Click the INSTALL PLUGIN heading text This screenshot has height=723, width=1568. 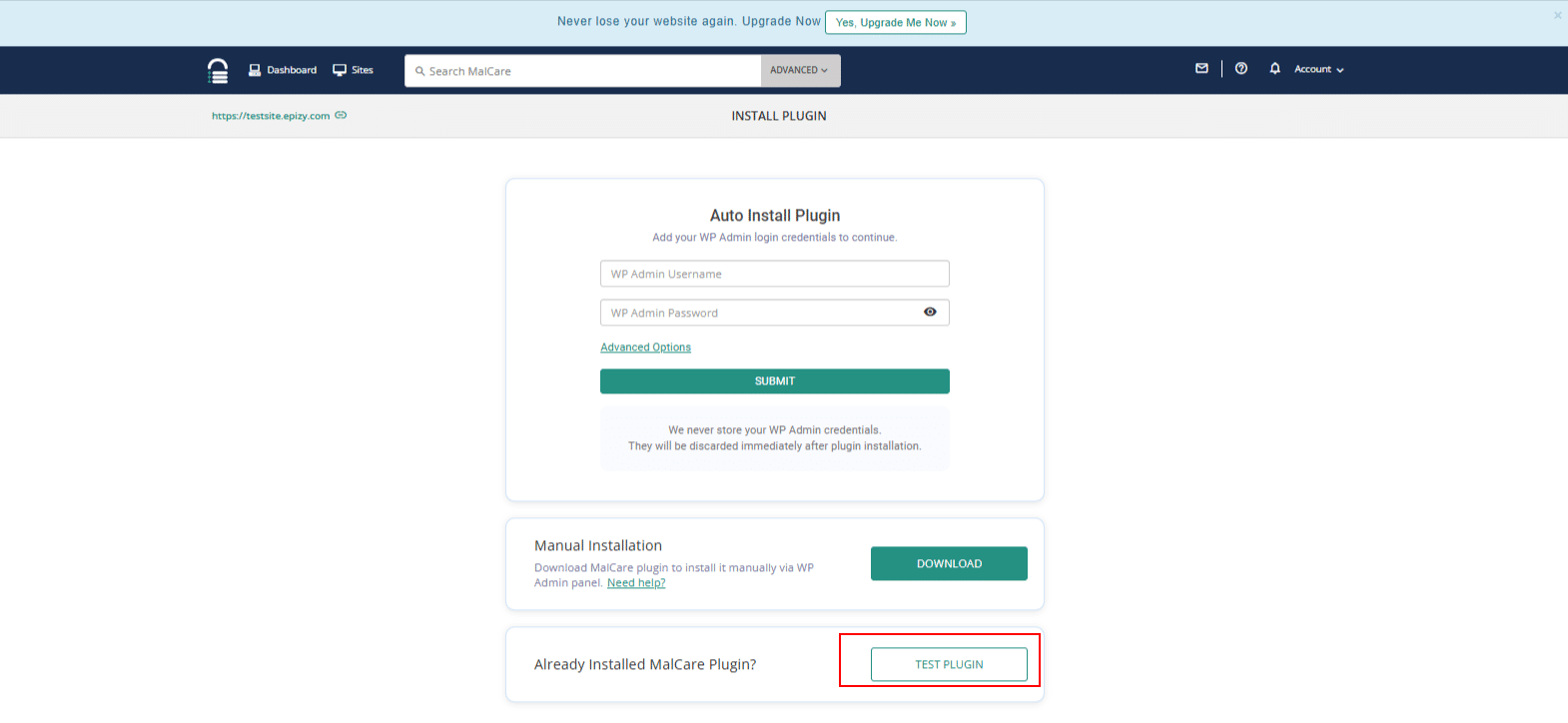[779, 116]
